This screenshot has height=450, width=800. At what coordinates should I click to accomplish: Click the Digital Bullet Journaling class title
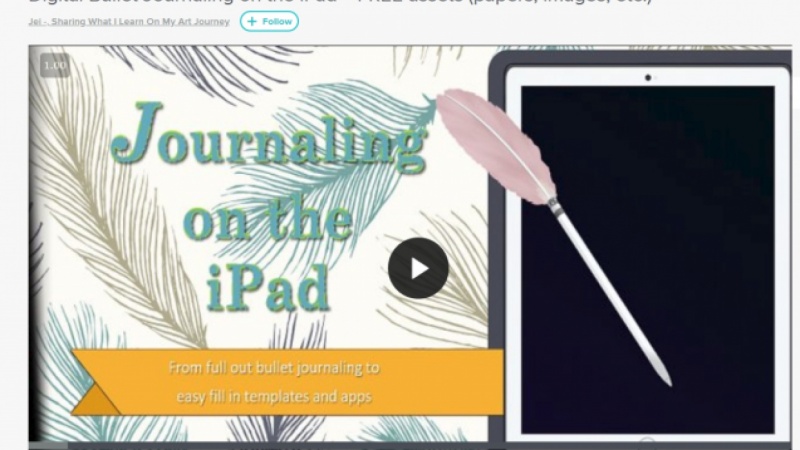tap(340, 2)
